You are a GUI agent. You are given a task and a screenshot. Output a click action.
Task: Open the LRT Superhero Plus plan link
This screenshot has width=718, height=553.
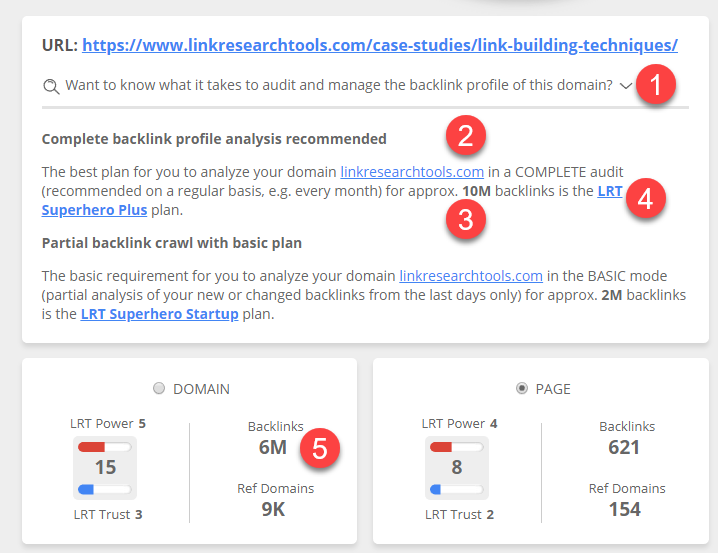pos(94,210)
